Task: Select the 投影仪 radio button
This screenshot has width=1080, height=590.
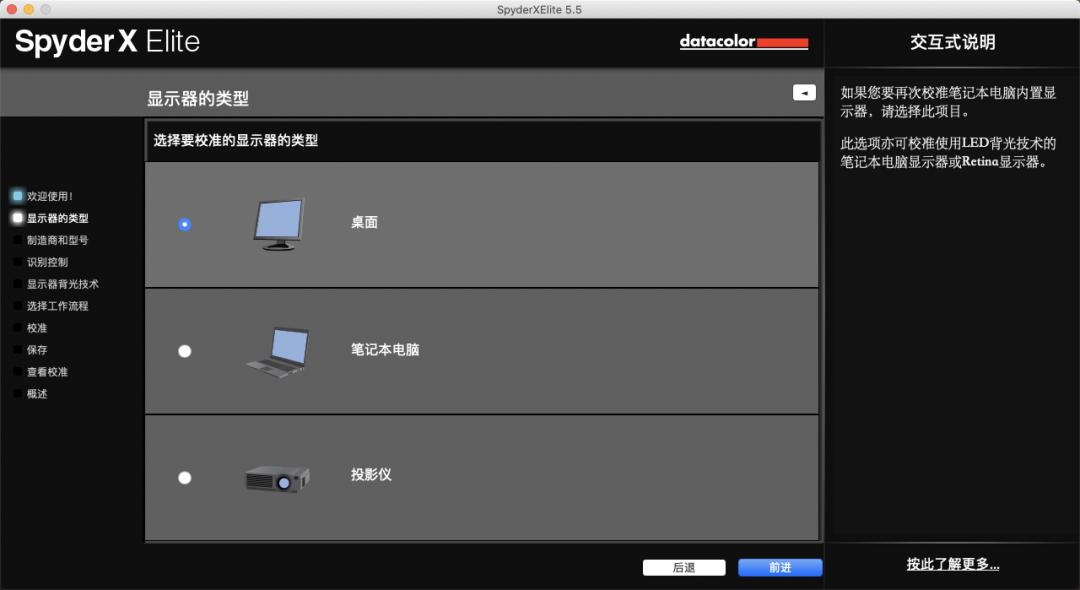Action: point(184,478)
